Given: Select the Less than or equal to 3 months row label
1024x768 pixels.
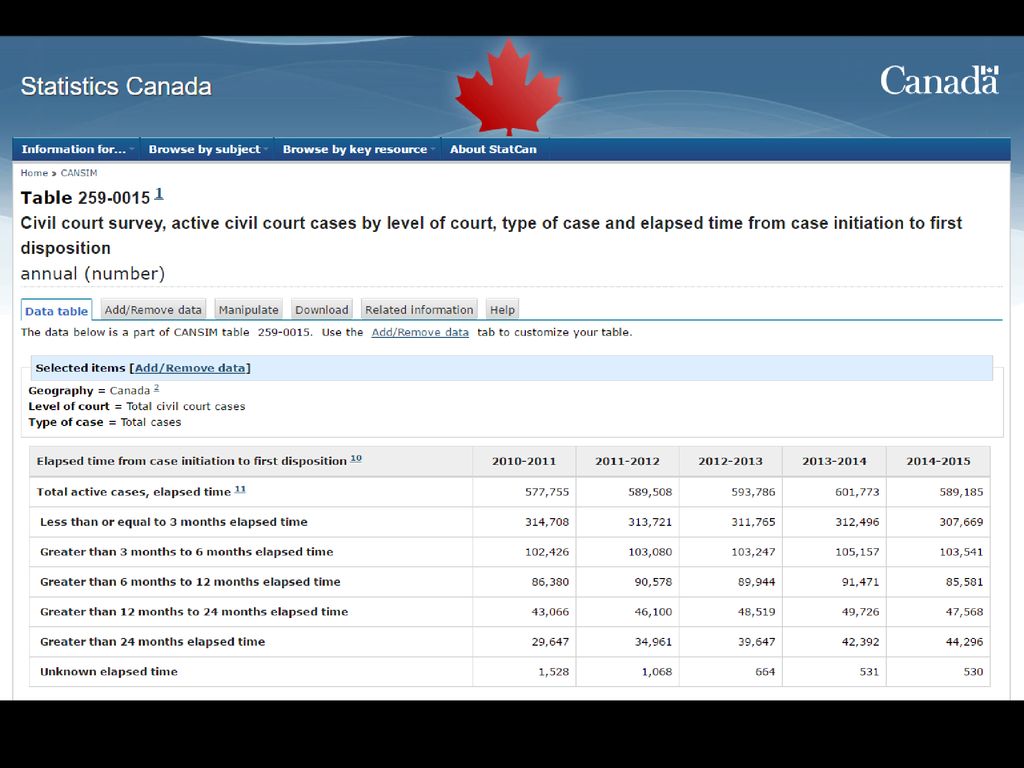Looking at the screenshot, I should tap(174, 522).
